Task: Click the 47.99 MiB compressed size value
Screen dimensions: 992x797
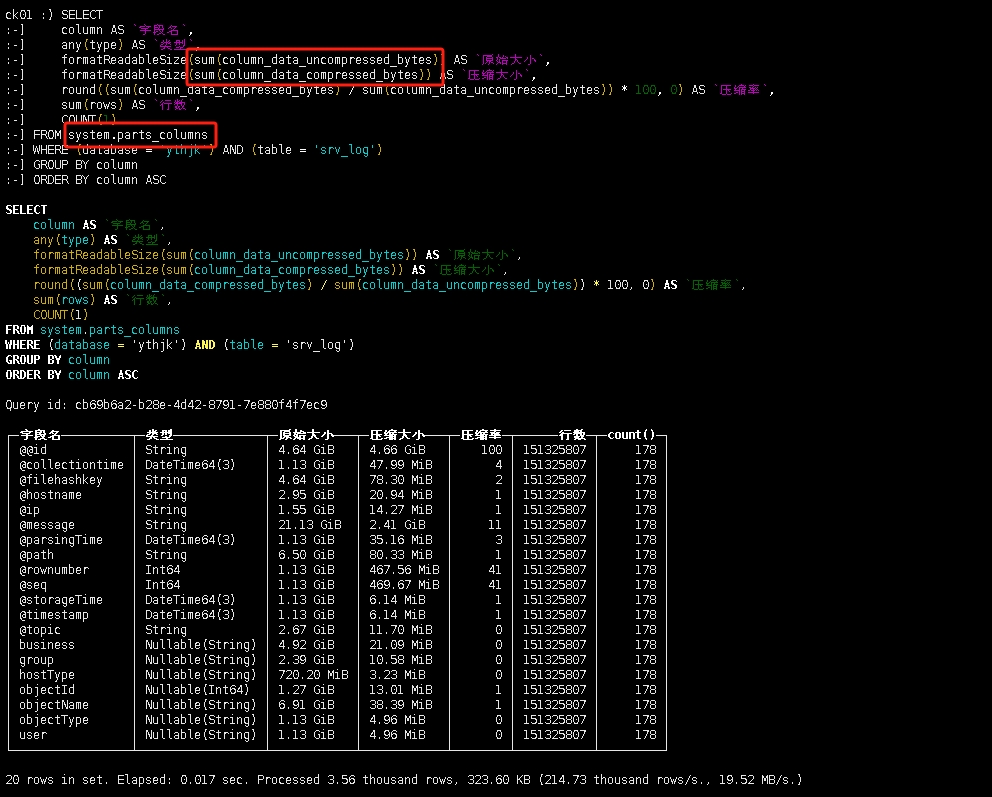Action: click(x=401, y=465)
